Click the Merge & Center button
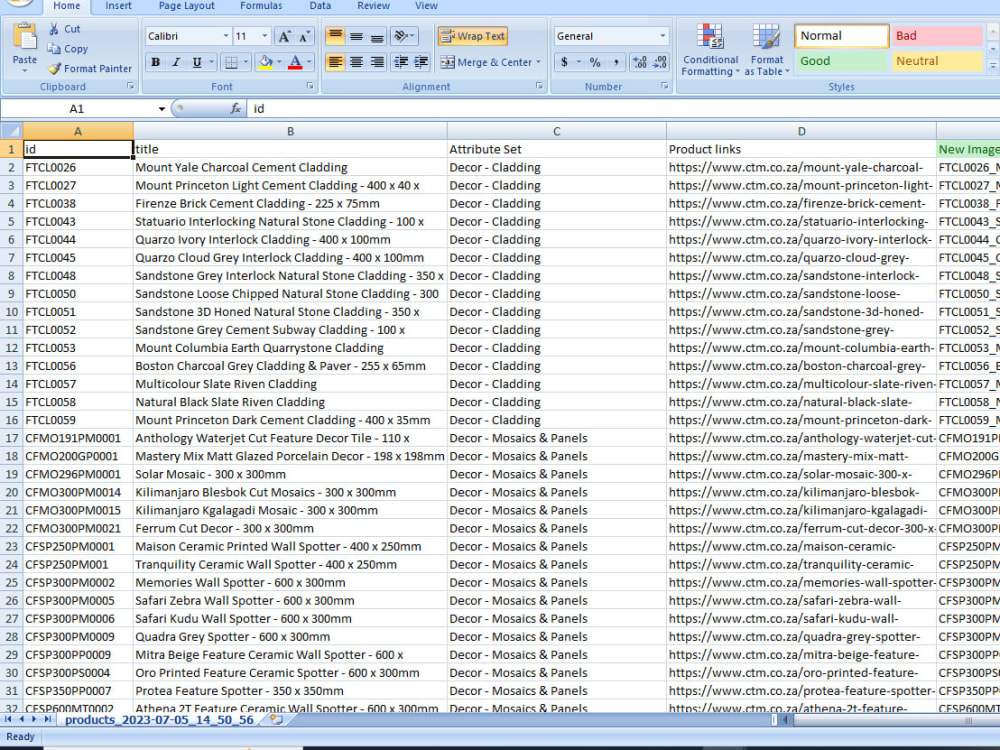 [487, 62]
